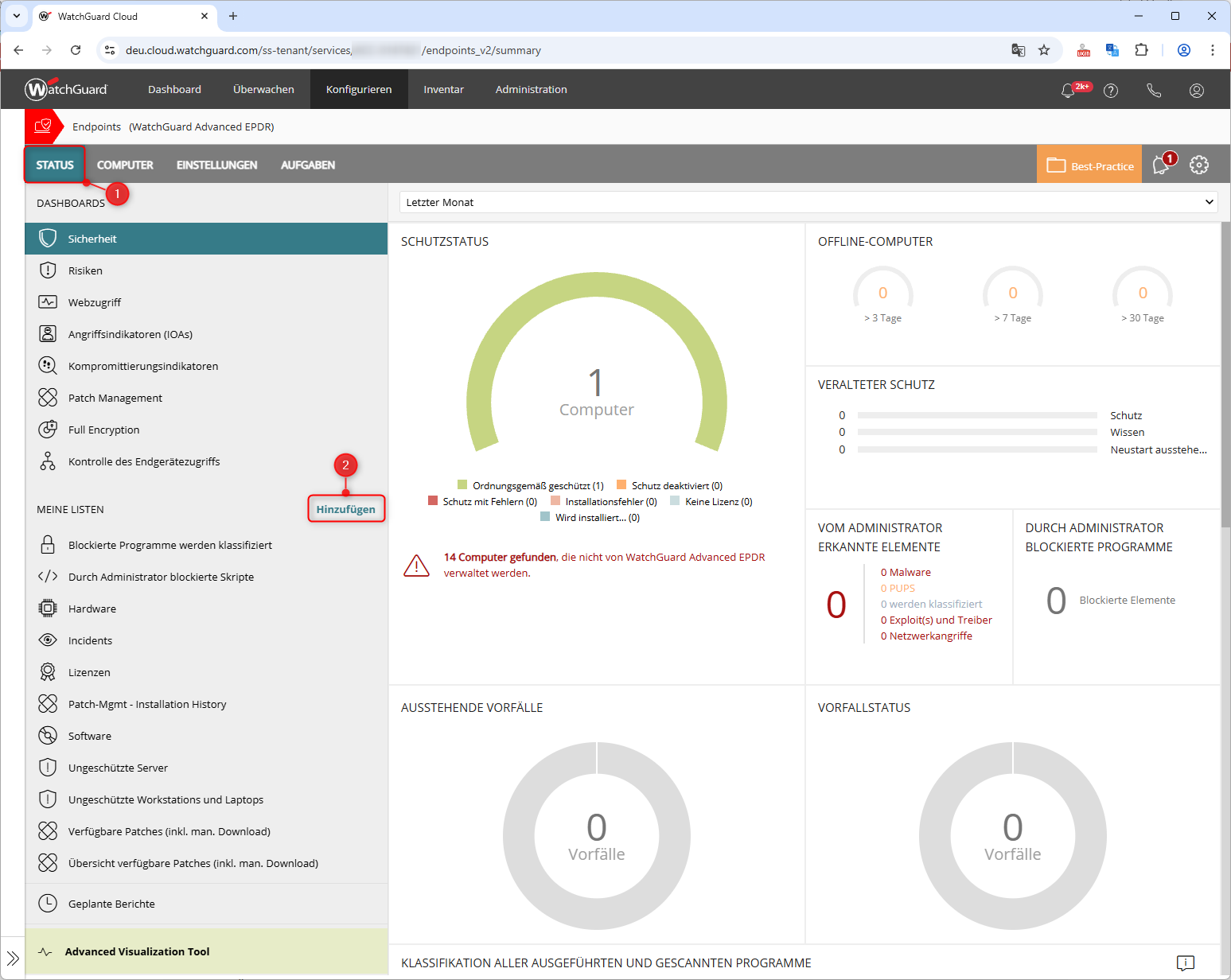The height and width of the screenshot is (980, 1231).
Task: Click the phone support icon
Action: [1154, 91]
